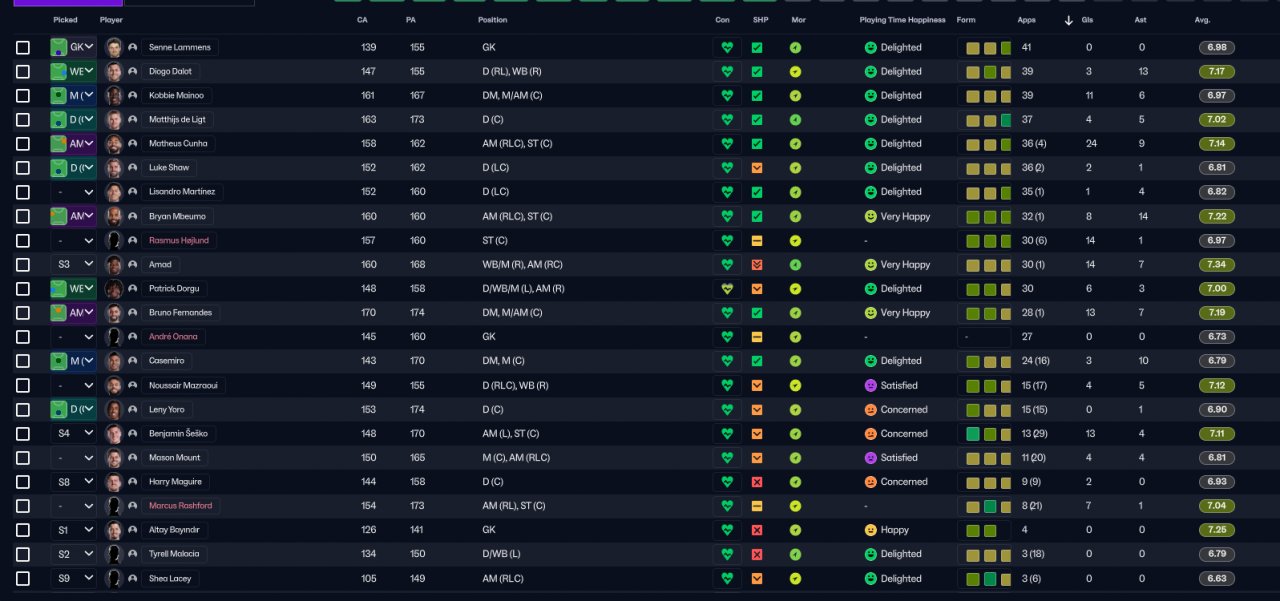1280x601 pixels.
Task: Click the 7.34 average rating badge for Amad
Action: coord(1217,265)
